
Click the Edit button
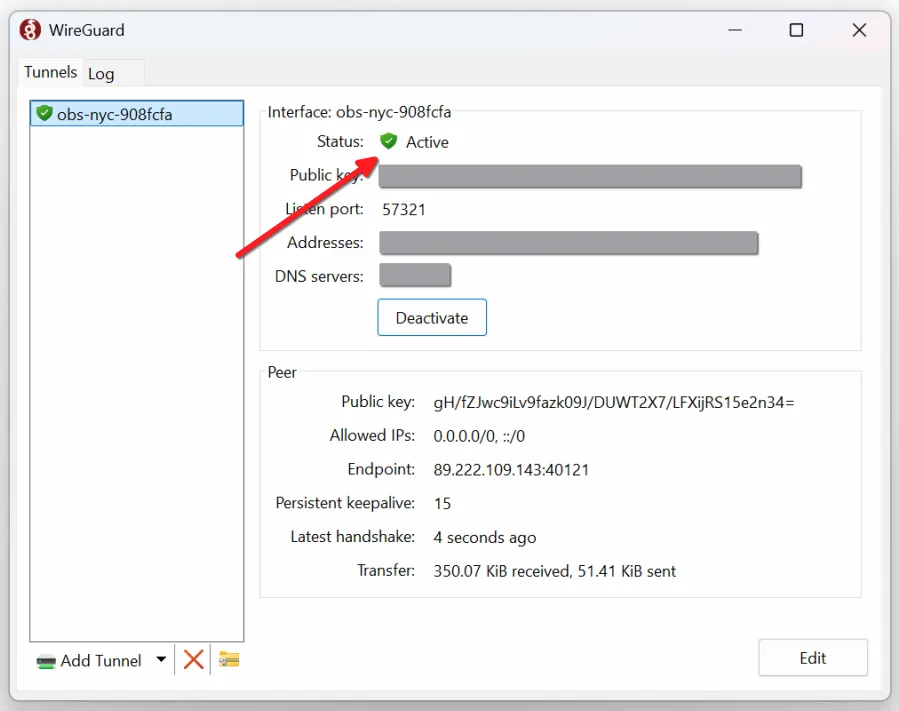(x=812, y=658)
